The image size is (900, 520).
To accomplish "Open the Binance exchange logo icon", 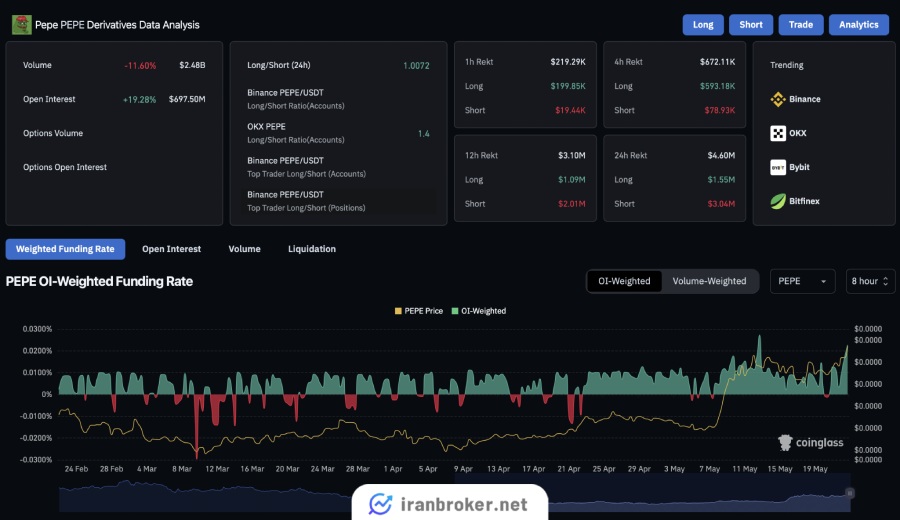I will [x=778, y=99].
